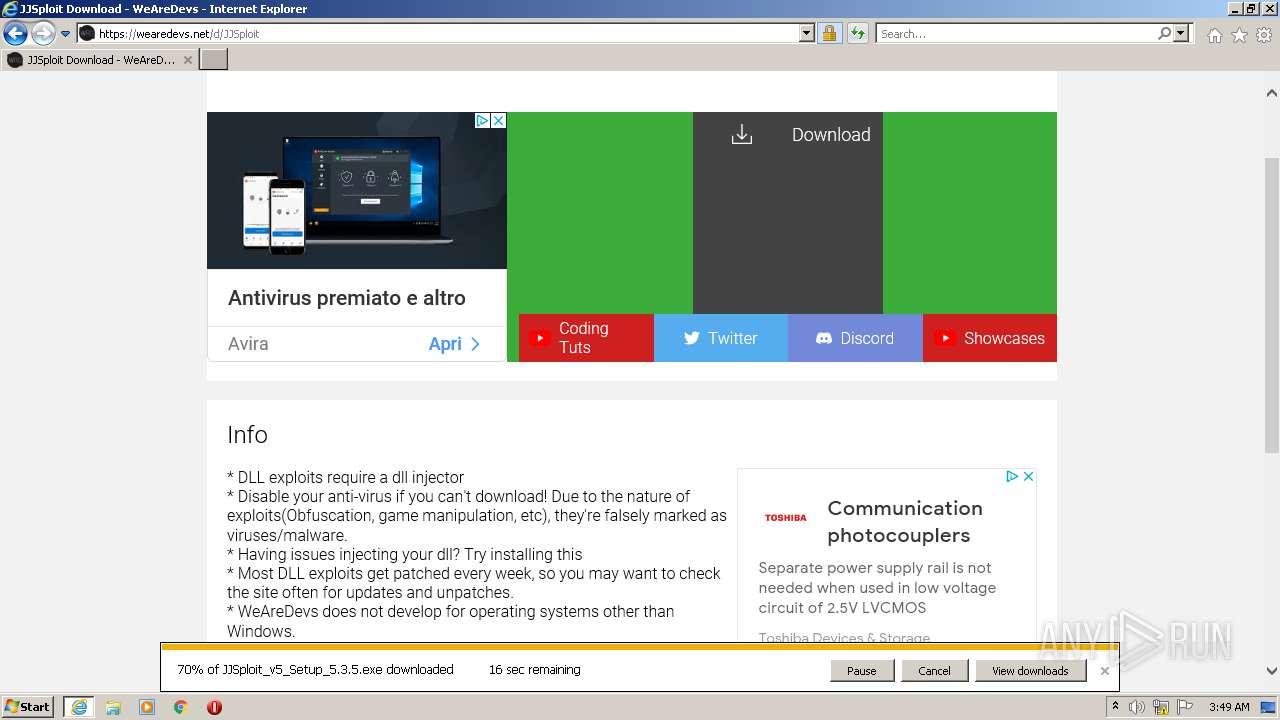
Task: Pause the JJSploit download
Action: [x=861, y=671]
